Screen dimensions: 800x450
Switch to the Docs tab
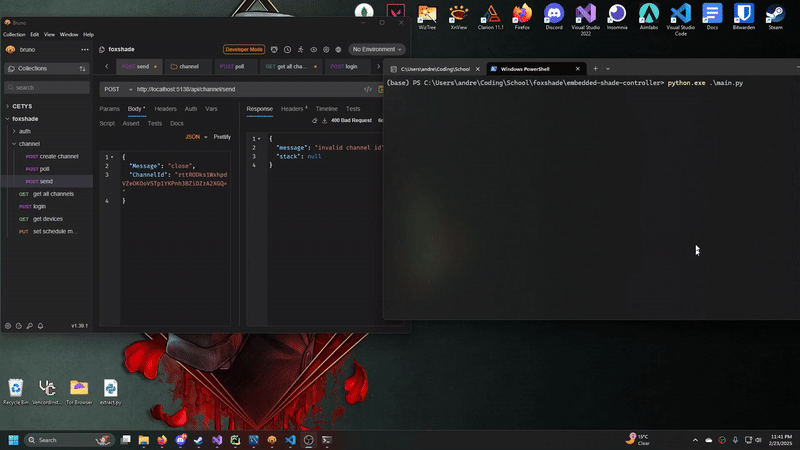177,123
